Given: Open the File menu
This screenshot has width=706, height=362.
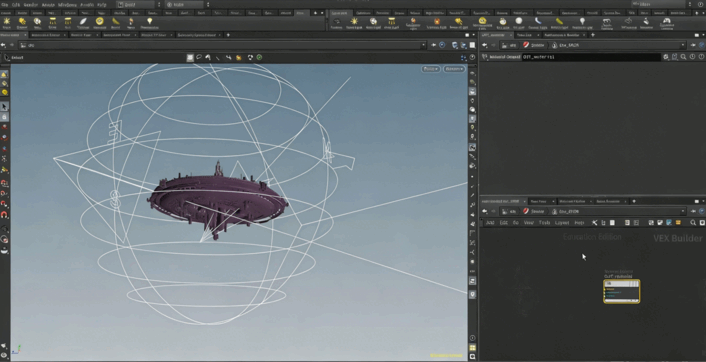Looking at the screenshot, I should coord(5,5).
